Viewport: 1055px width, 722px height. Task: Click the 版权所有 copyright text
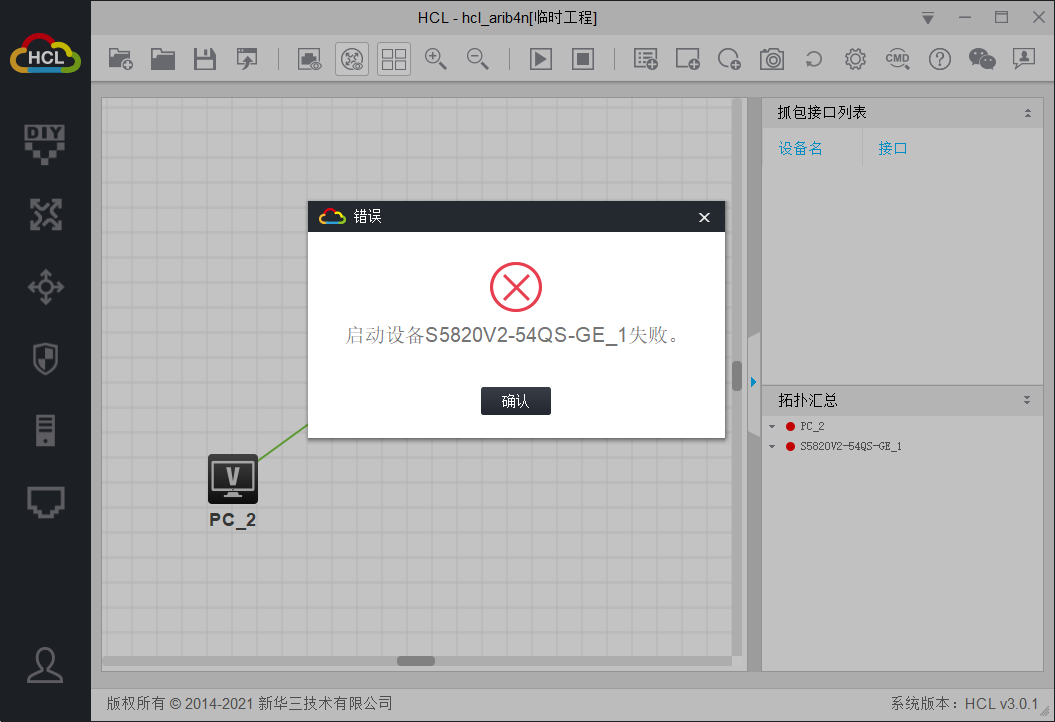[249, 704]
